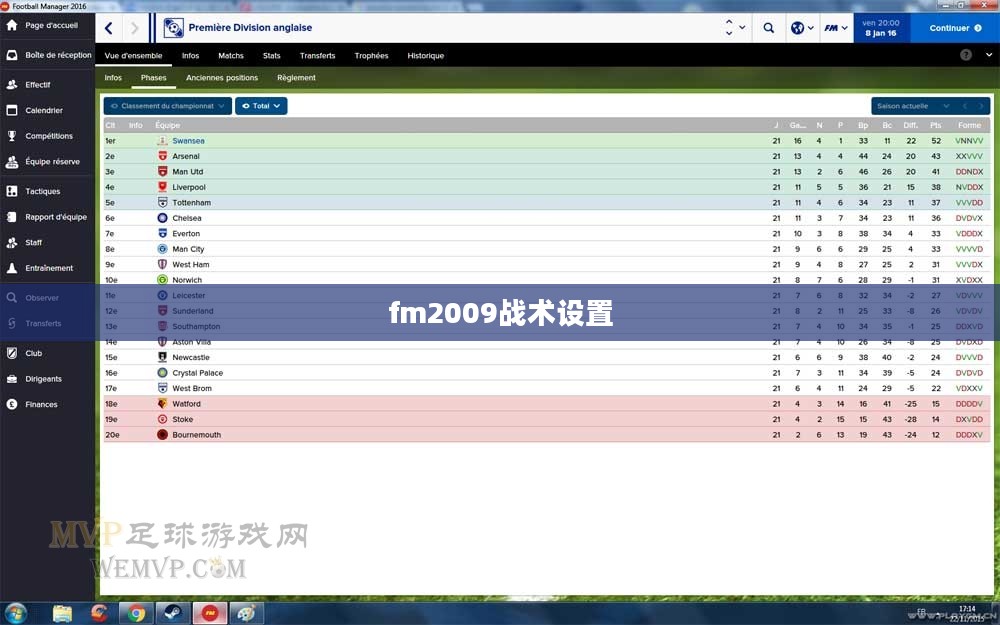Open File Explorer in taskbar
This screenshot has height=625, width=1000.
(62, 614)
